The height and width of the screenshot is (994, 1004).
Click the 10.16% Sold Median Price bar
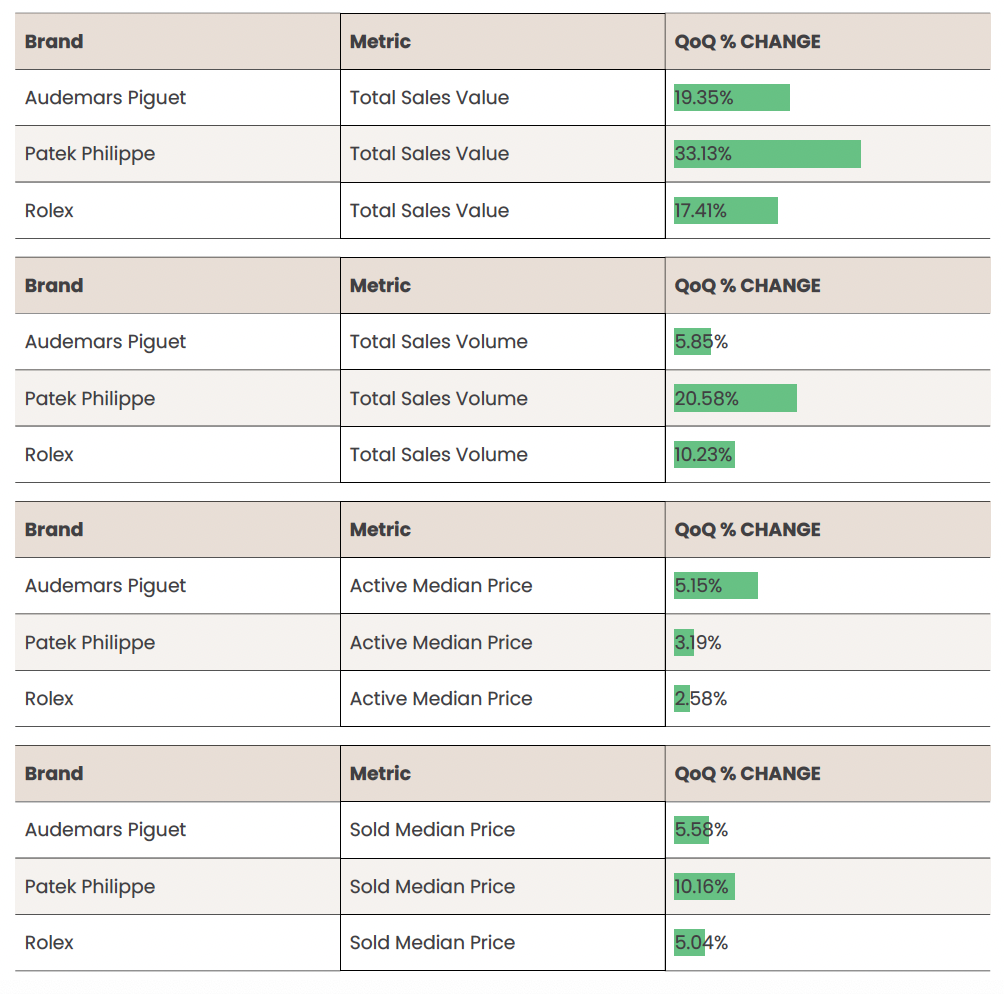[x=704, y=887]
